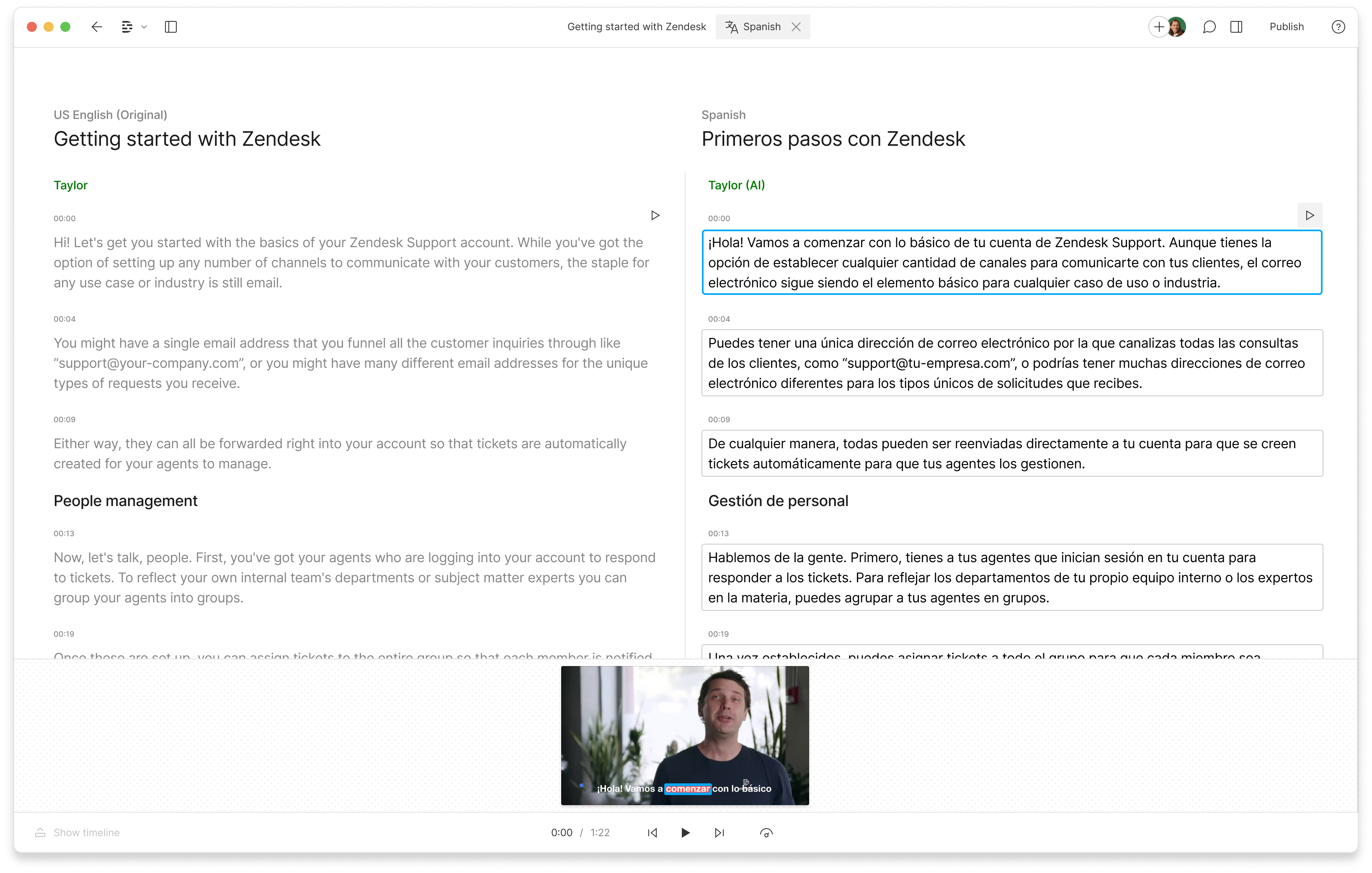Open help via the question mark icon
Screen dimensions: 1372x873
(1338, 27)
